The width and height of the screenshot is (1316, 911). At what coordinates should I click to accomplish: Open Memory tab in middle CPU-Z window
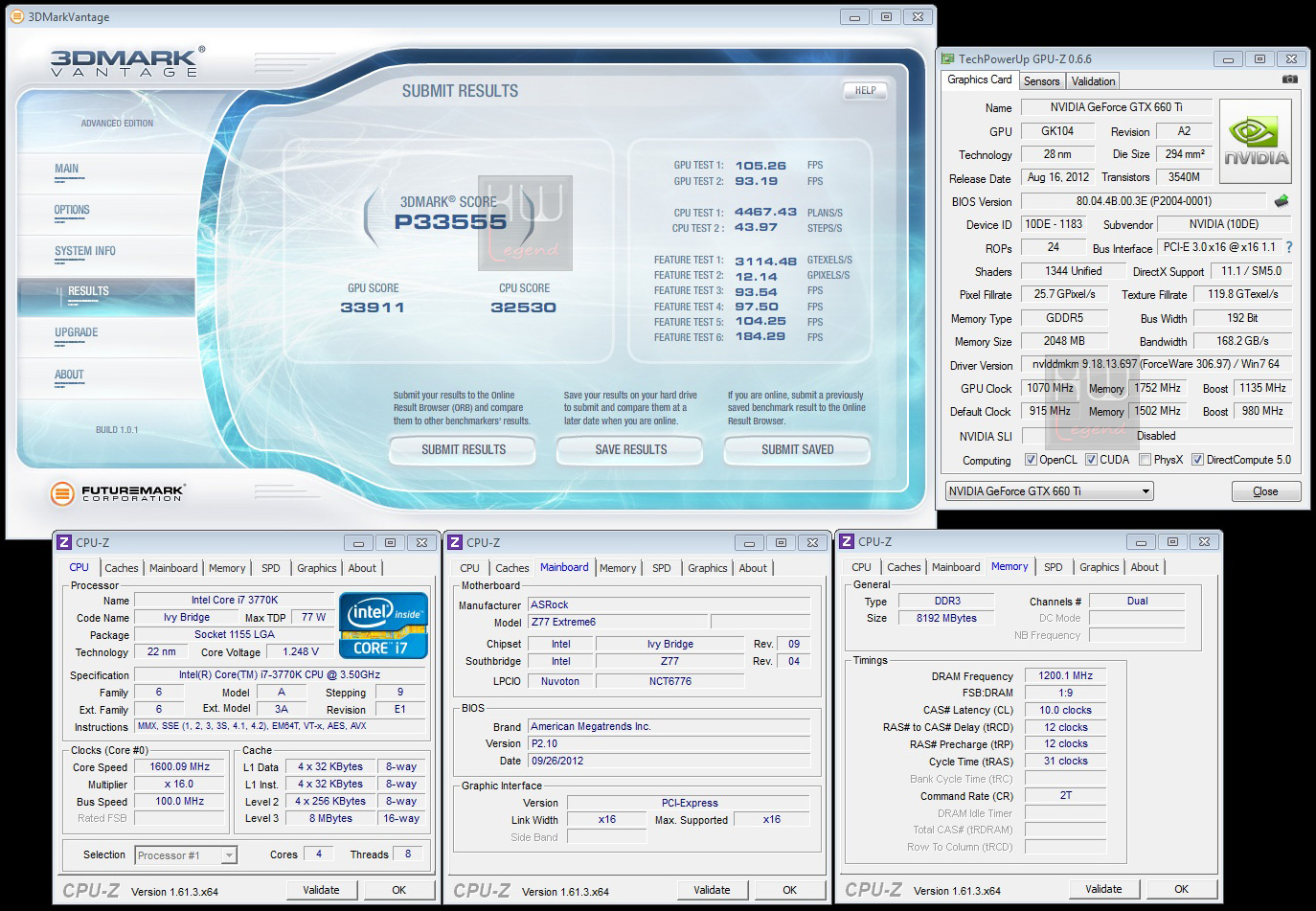pyautogui.click(x=618, y=568)
